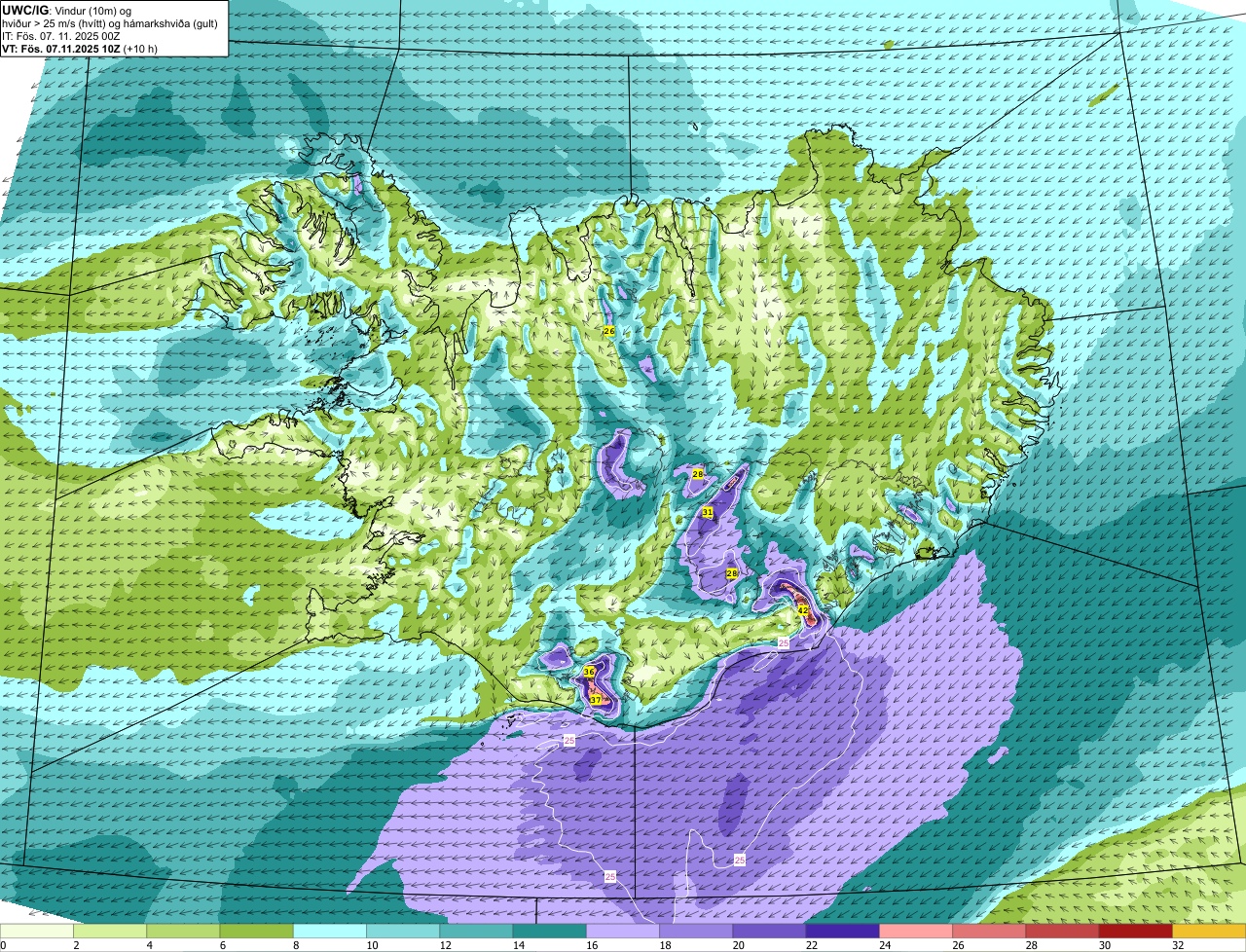
Task: Select the orange above-32 scale swatch
Action: tap(1210, 931)
